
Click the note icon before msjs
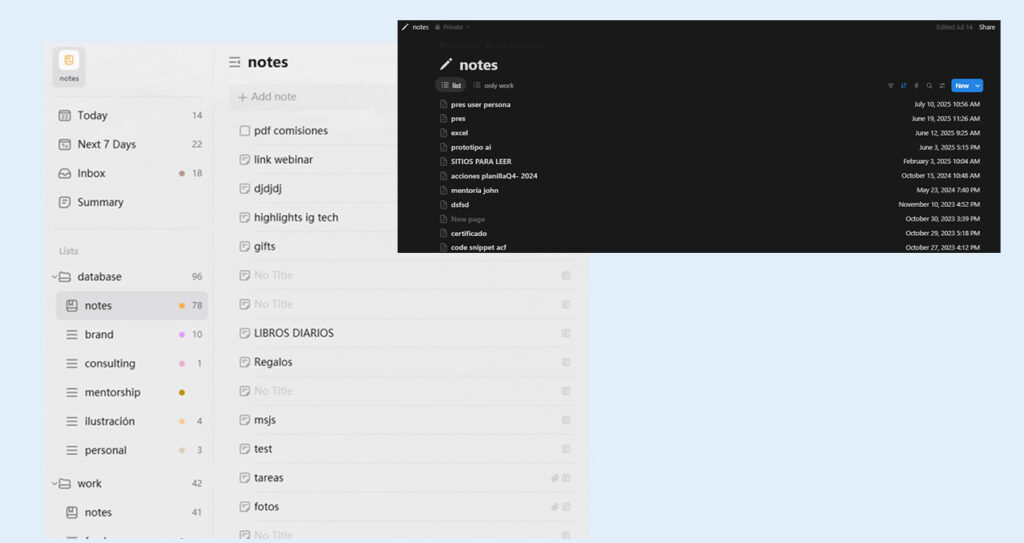[244, 420]
